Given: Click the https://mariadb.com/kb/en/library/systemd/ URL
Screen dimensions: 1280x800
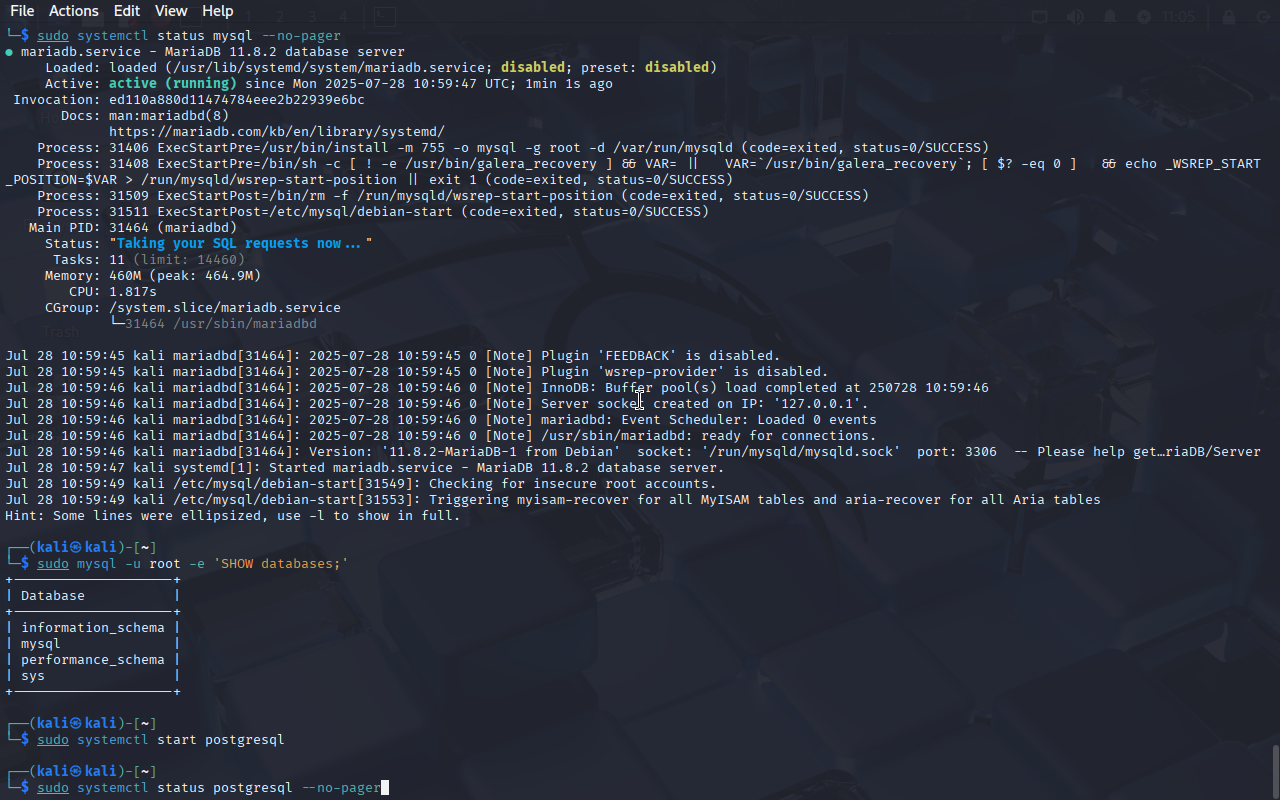Looking at the screenshot, I should click(x=277, y=132).
